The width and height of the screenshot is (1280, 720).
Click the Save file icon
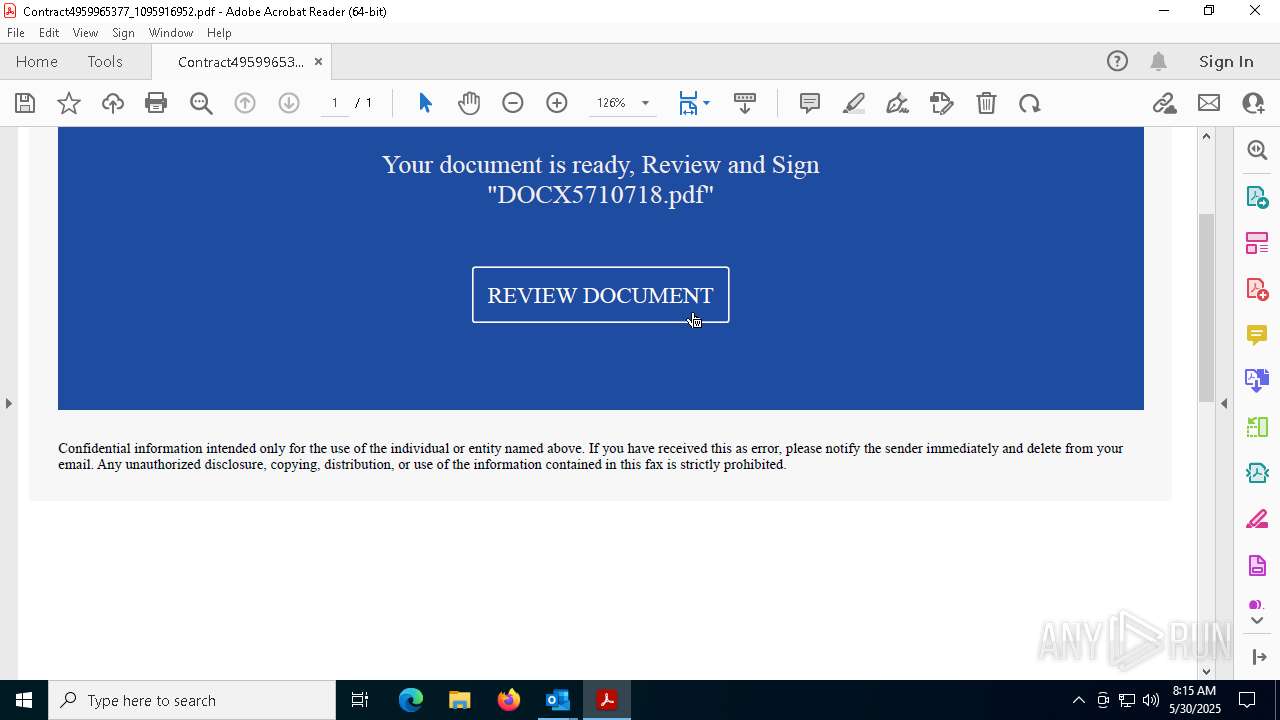[x=25, y=103]
